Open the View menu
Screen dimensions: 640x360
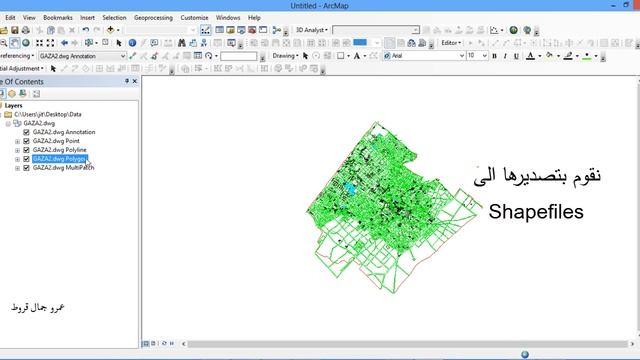[29, 18]
